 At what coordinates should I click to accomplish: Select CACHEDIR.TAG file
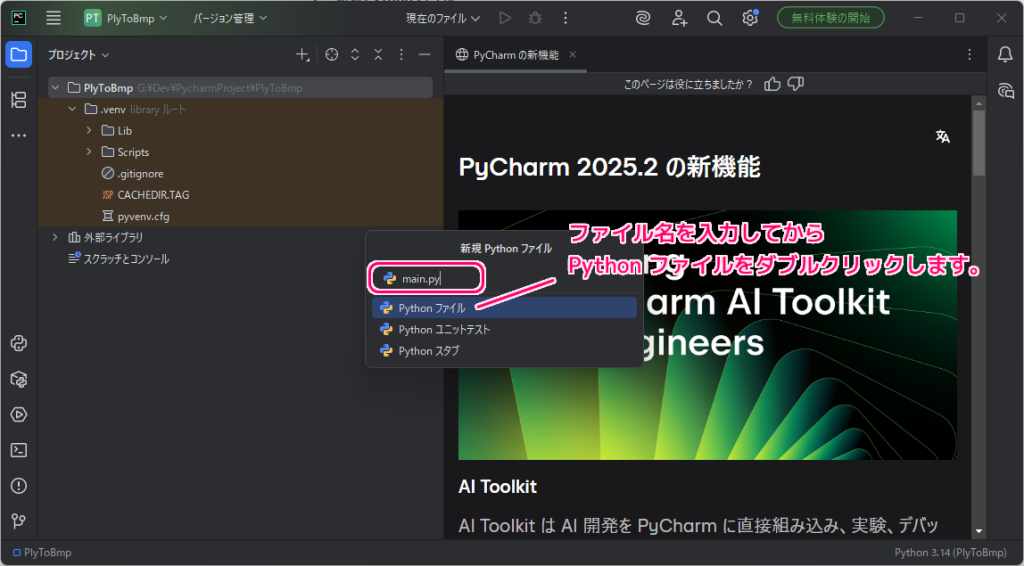(x=146, y=195)
